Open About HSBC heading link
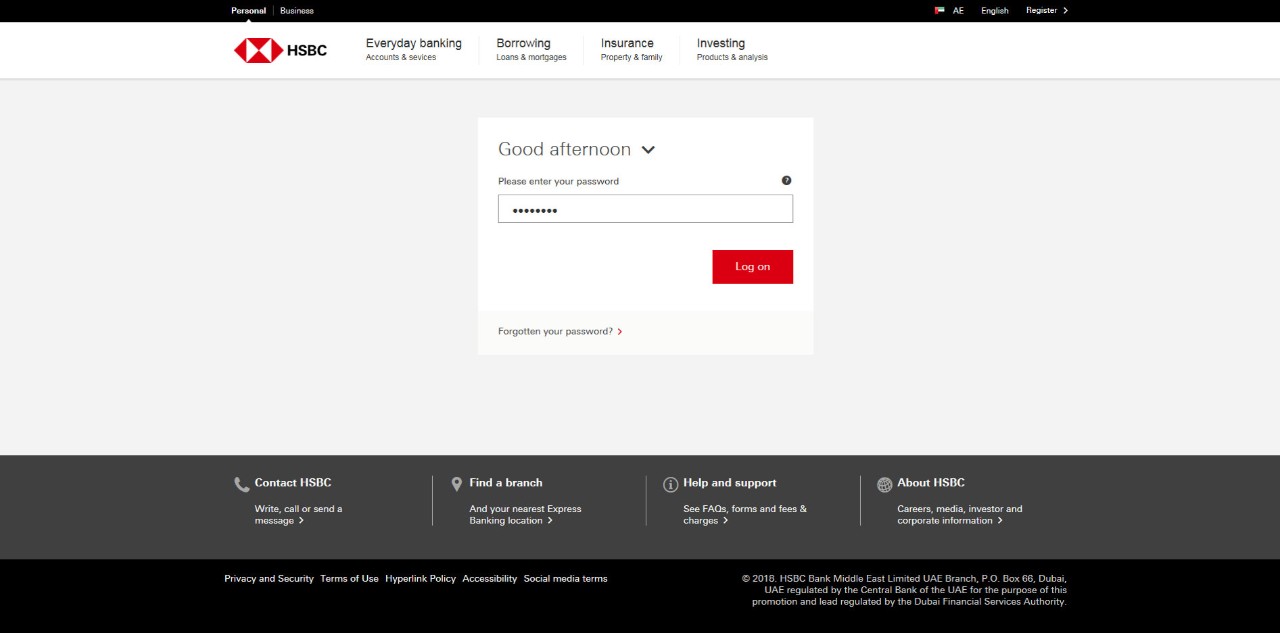Image resolution: width=1280 pixels, height=633 pixels. point(931,483)
